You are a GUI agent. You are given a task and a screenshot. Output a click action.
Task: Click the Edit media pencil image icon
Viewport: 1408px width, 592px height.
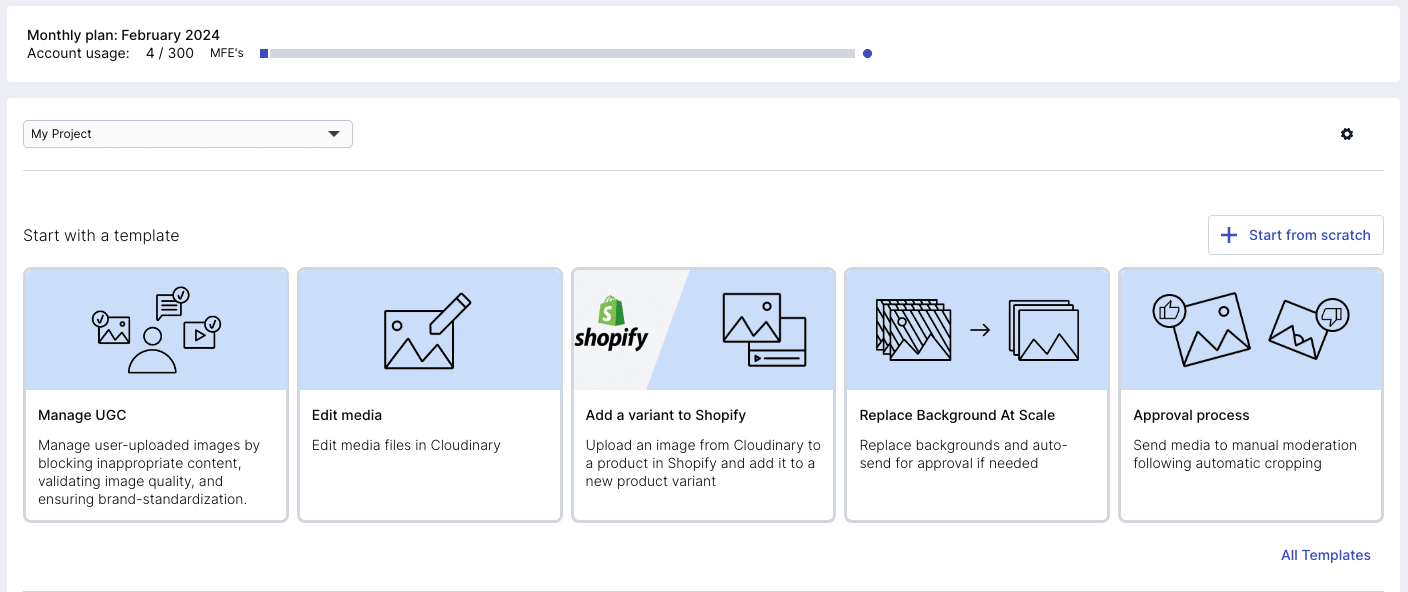click(x=428, y=330)
